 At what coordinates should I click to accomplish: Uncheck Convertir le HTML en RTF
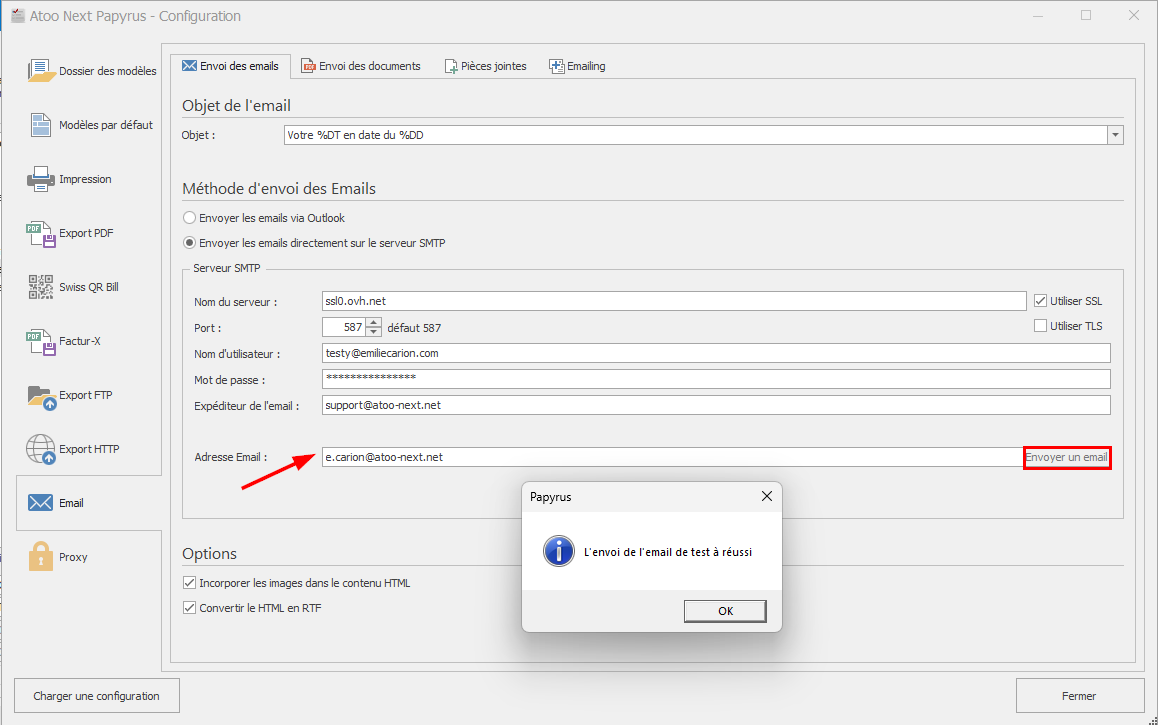pyautogui.click(x=190, y=607)
